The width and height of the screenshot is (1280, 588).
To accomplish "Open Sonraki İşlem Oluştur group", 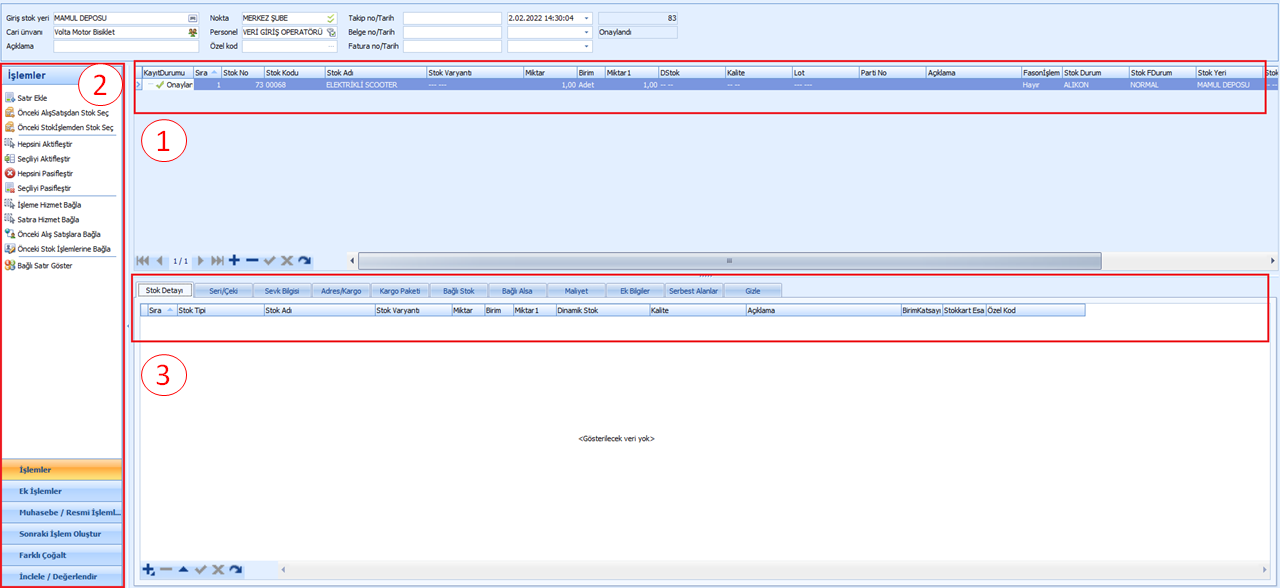I will coord(63,534).
